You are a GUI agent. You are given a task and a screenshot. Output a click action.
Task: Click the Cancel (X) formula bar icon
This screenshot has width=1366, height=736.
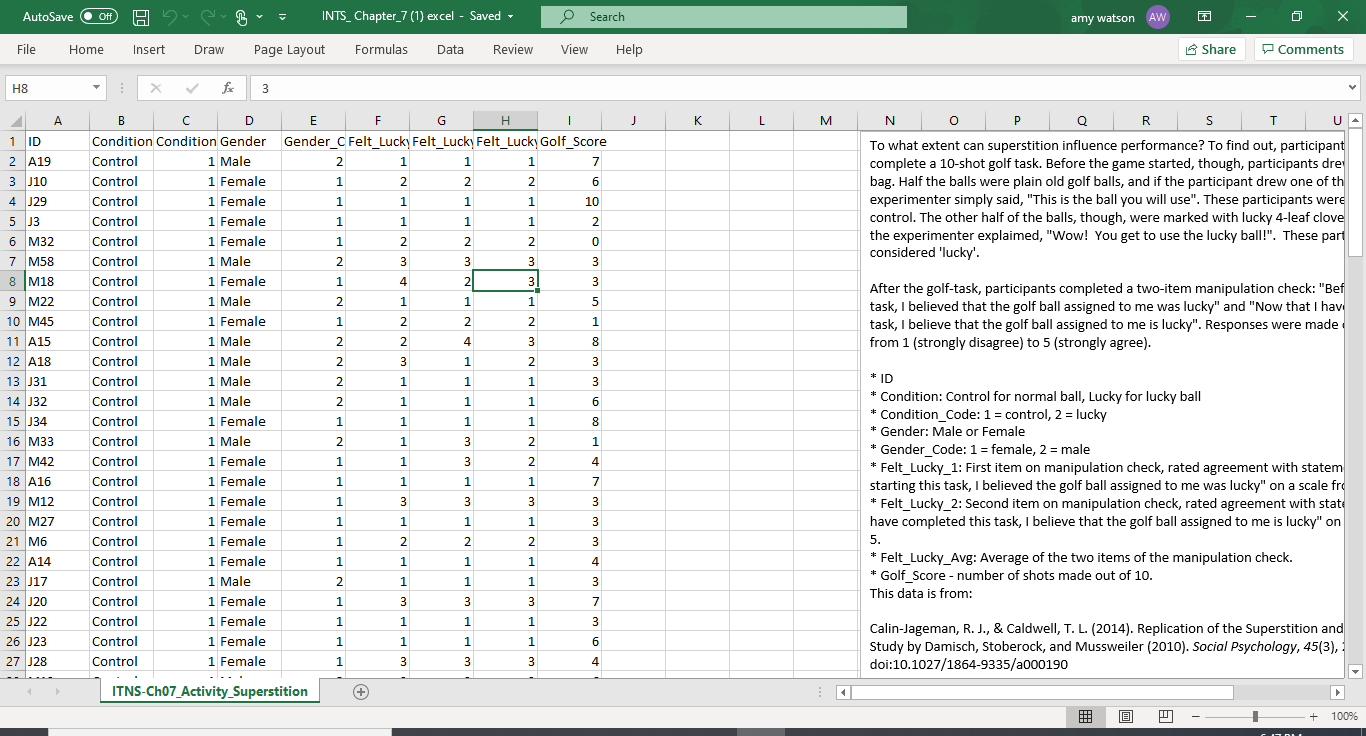click(156, 88)
